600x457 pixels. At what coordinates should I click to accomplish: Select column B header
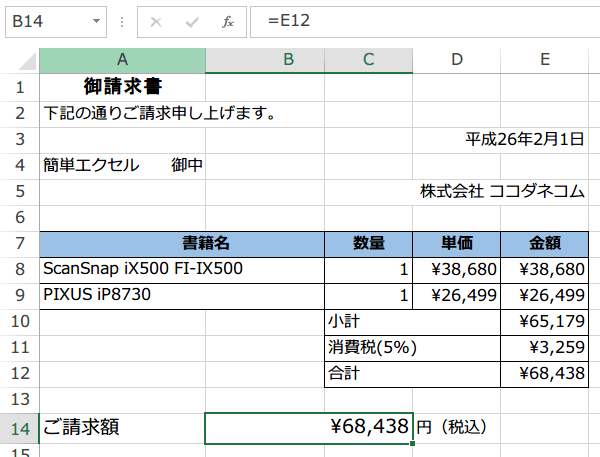coord(265,60)
